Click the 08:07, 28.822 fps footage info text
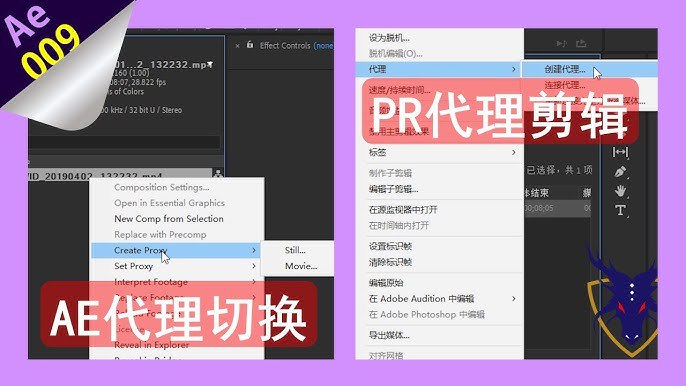This screenshot has height=386, width=686. pos(137,82)
